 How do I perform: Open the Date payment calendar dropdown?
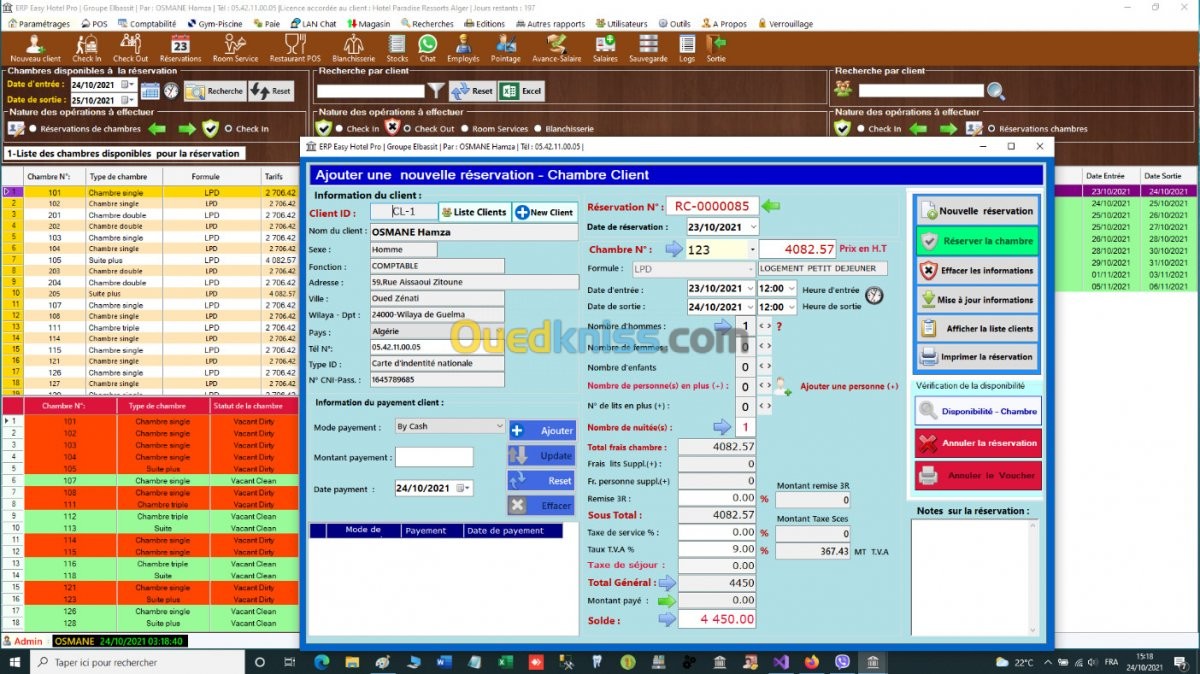point(463,489)
